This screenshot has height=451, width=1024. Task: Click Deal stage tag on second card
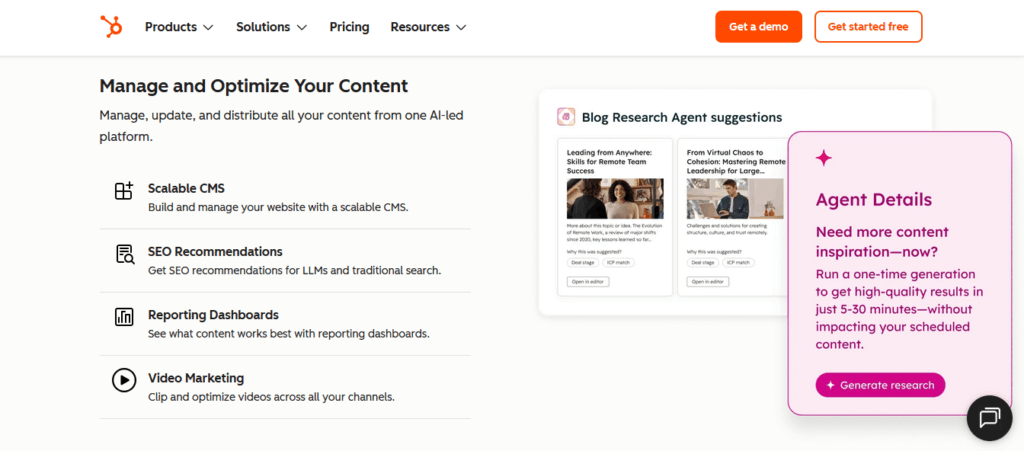coord(701,262)
